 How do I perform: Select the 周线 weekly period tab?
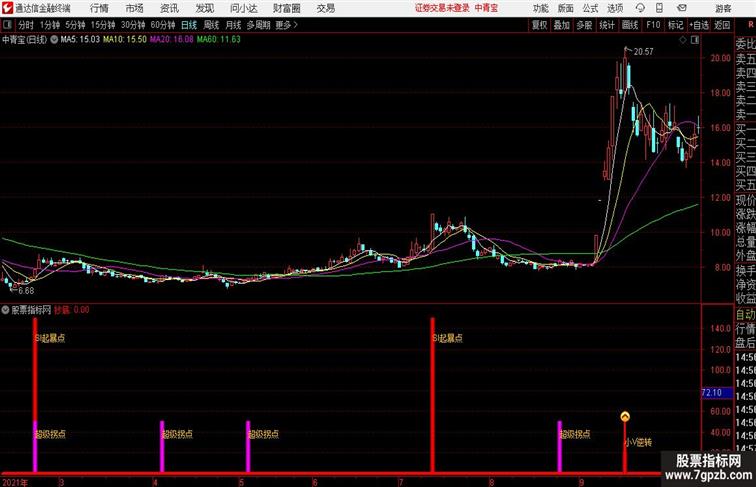pyautogui.click(x=211, y=25)
